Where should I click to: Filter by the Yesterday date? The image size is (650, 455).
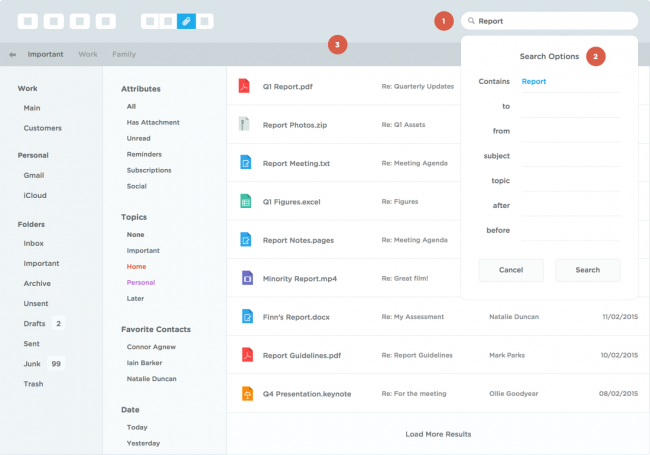[143, 443]
